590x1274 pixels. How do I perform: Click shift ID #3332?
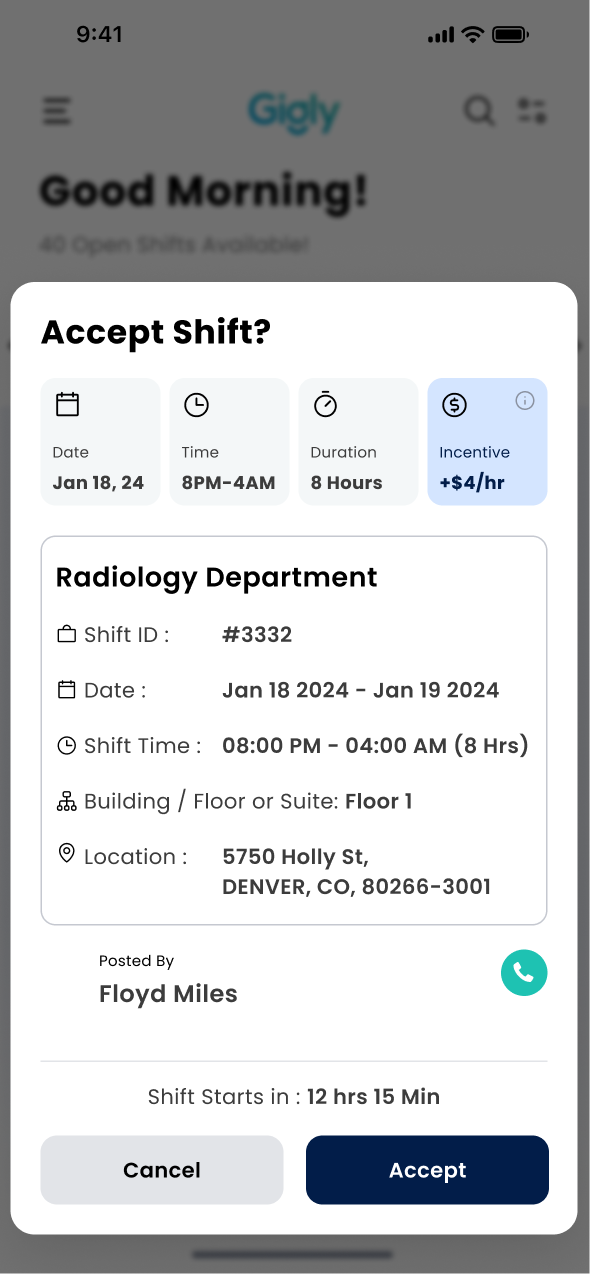tap(257, 634)
